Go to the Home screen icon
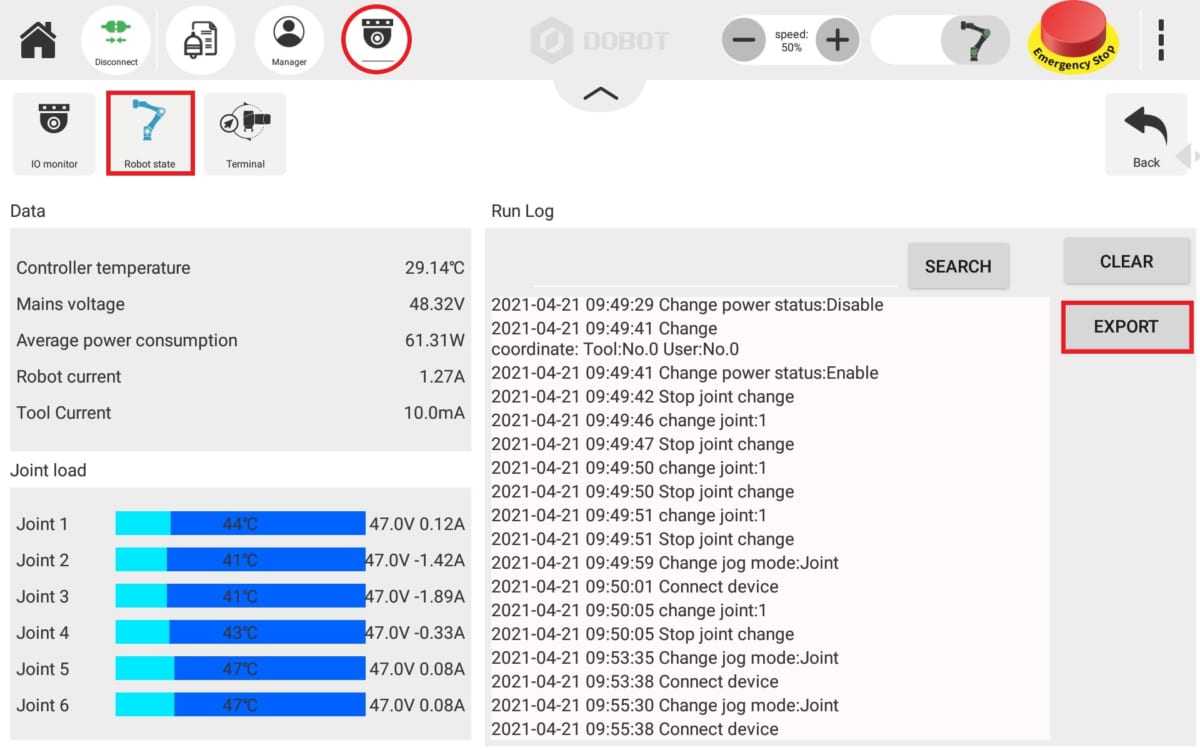The width and height of the screenshot is (1200, 750). pos(38,40)
